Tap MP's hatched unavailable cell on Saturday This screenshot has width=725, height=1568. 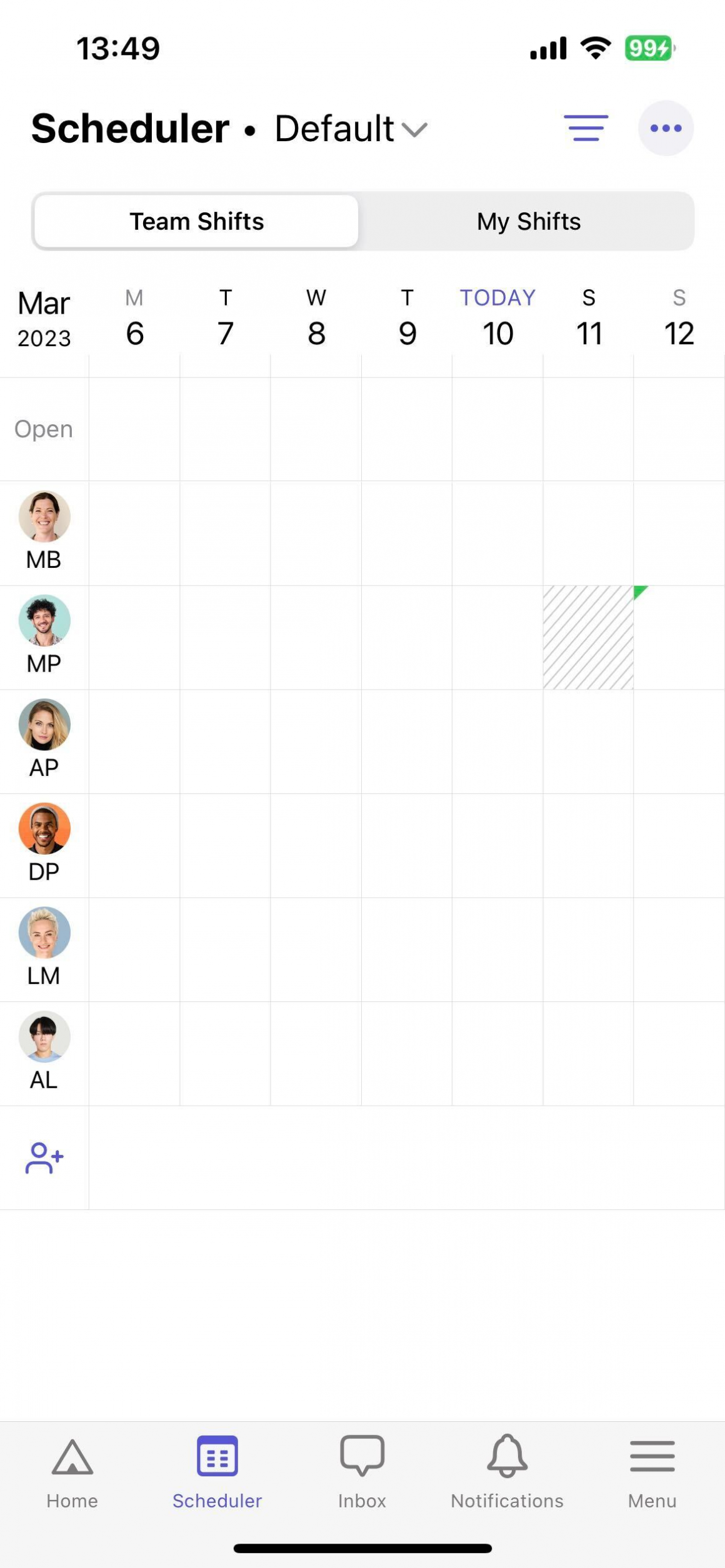(x=587, y=638)
